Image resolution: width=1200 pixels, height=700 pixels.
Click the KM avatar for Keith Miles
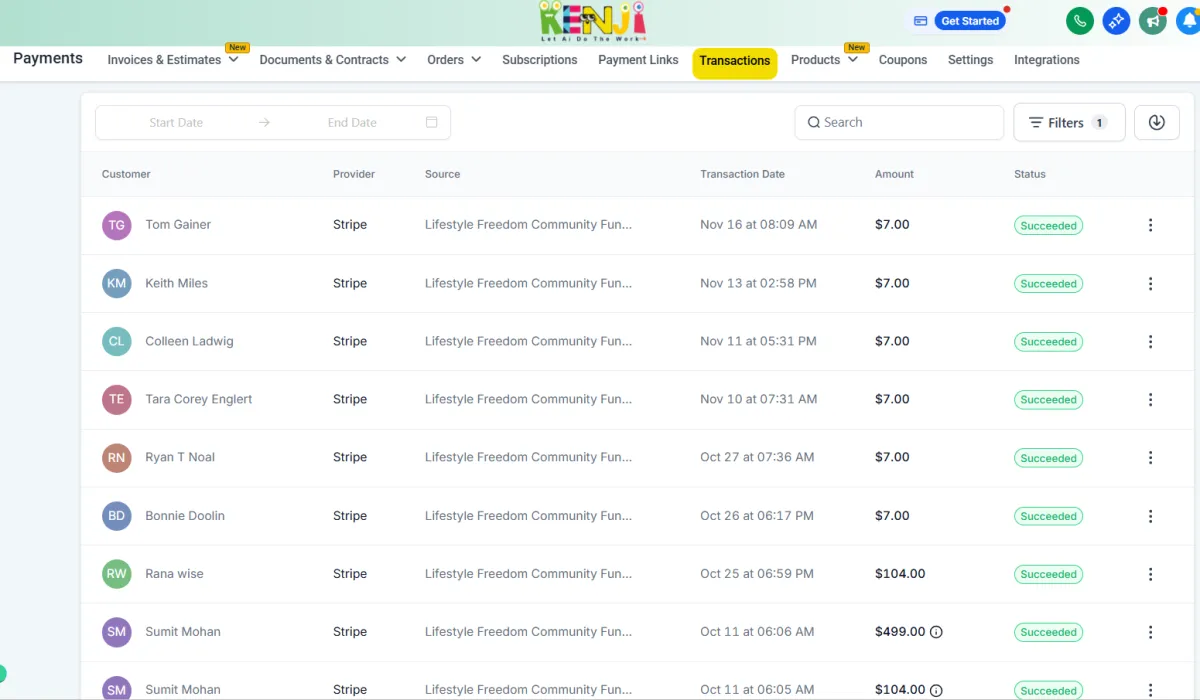click(117, 283)
